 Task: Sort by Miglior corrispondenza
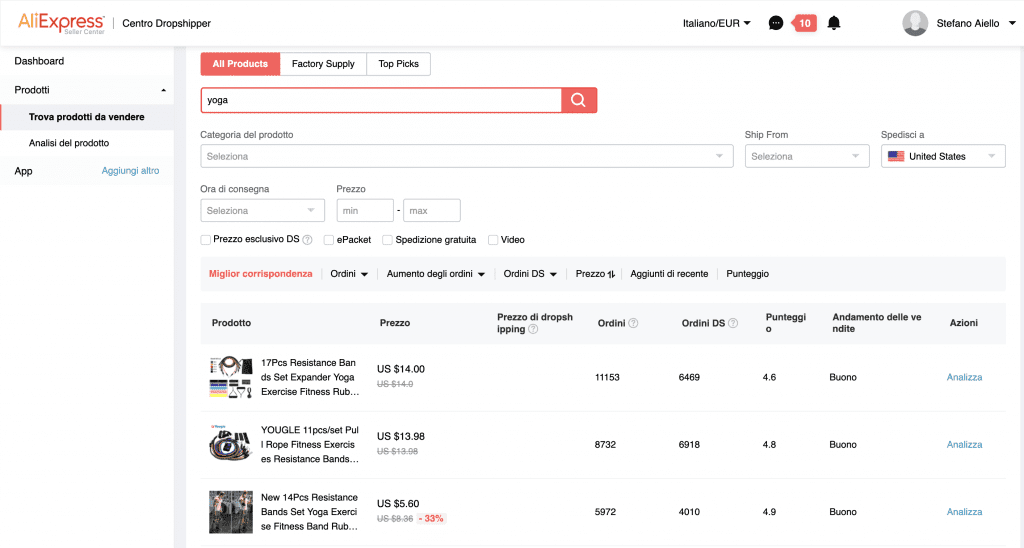click(261, 274)
